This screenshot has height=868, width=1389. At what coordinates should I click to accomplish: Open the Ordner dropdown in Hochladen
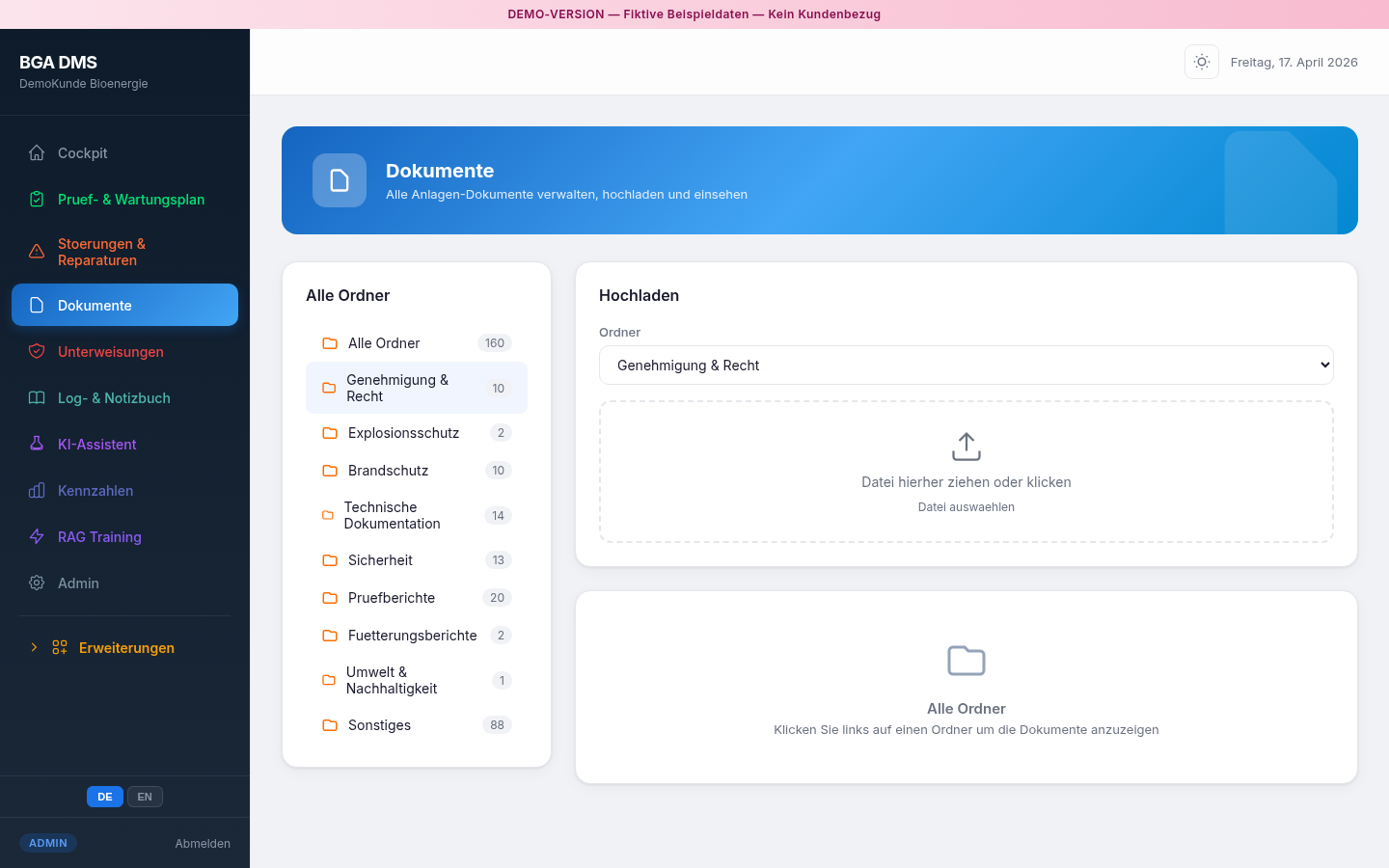click(966, 366)
